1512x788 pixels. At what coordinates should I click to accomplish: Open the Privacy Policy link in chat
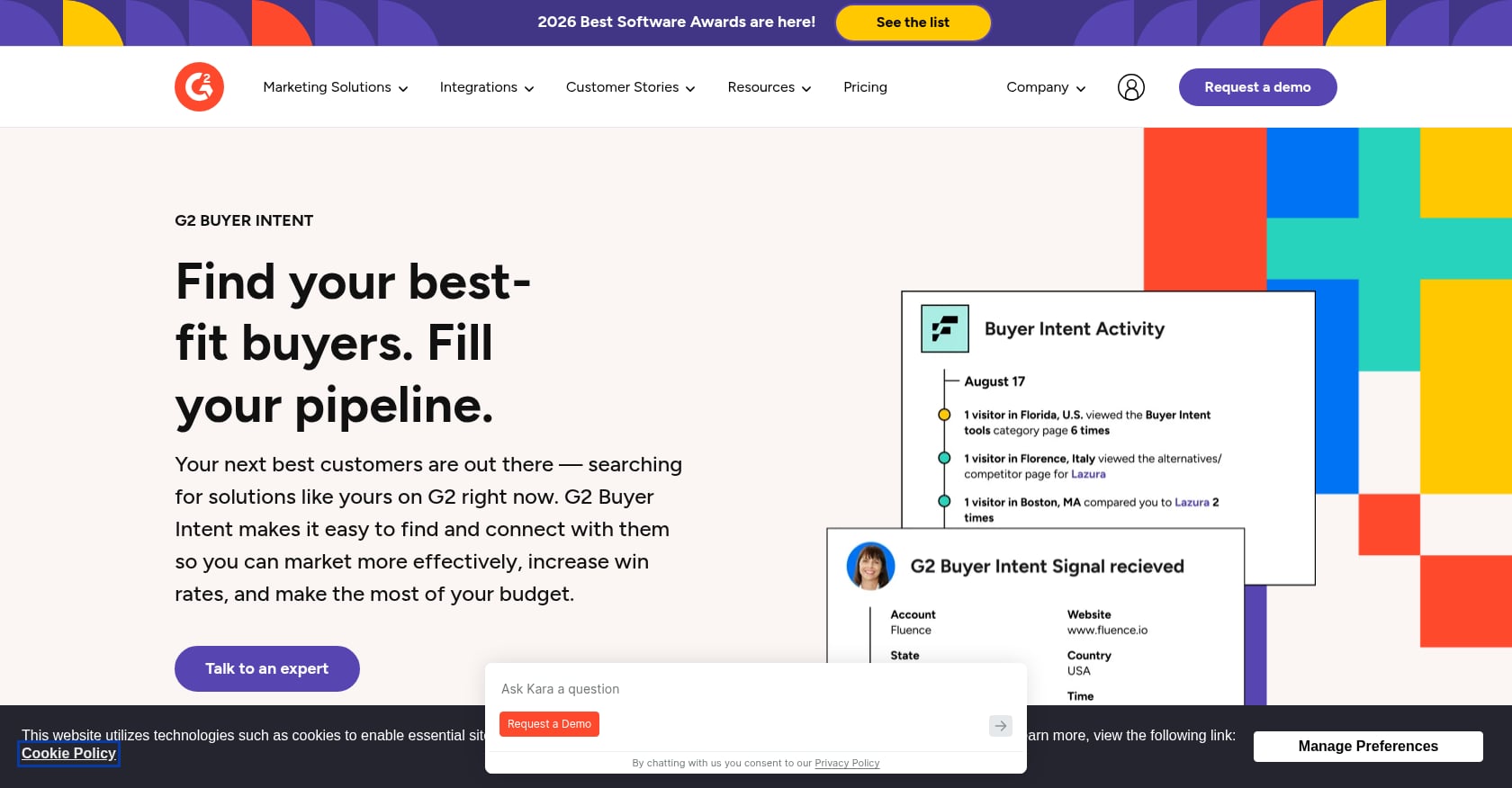pos(847,763)
